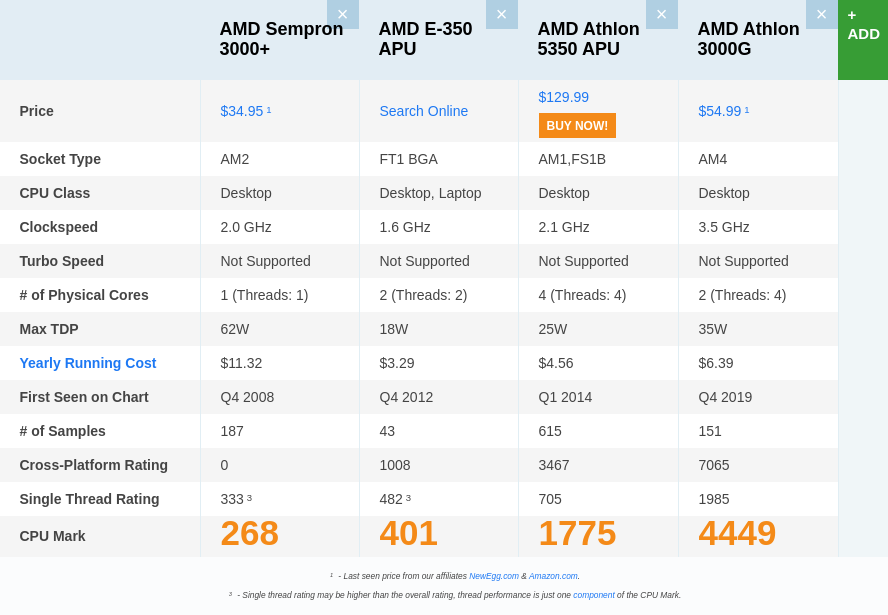This screenshot has width=888, height=615.
Task: Remove AMD E-350 APU column
Action: tap(502, 14)
